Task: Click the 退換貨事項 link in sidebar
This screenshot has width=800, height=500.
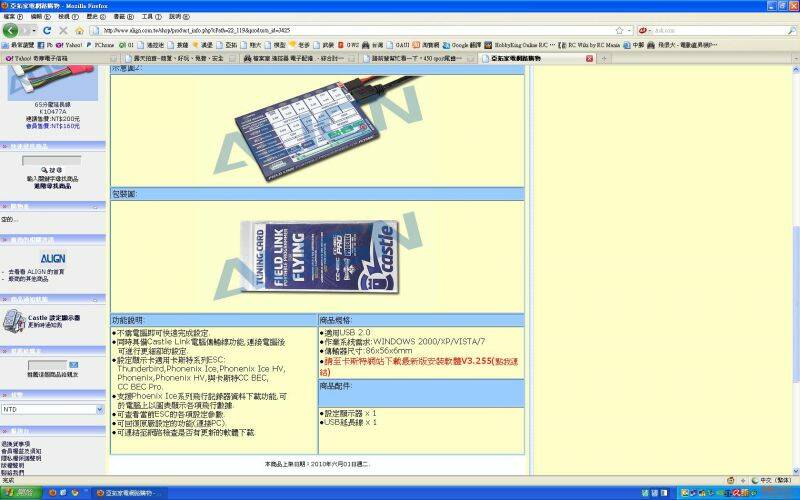Action: (15, 444)
